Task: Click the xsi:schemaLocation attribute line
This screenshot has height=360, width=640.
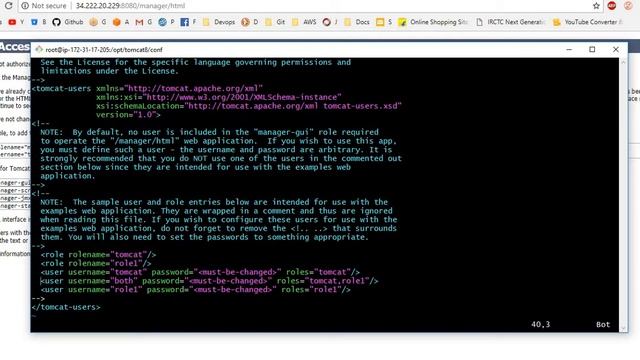Action: tap(249, 106)
